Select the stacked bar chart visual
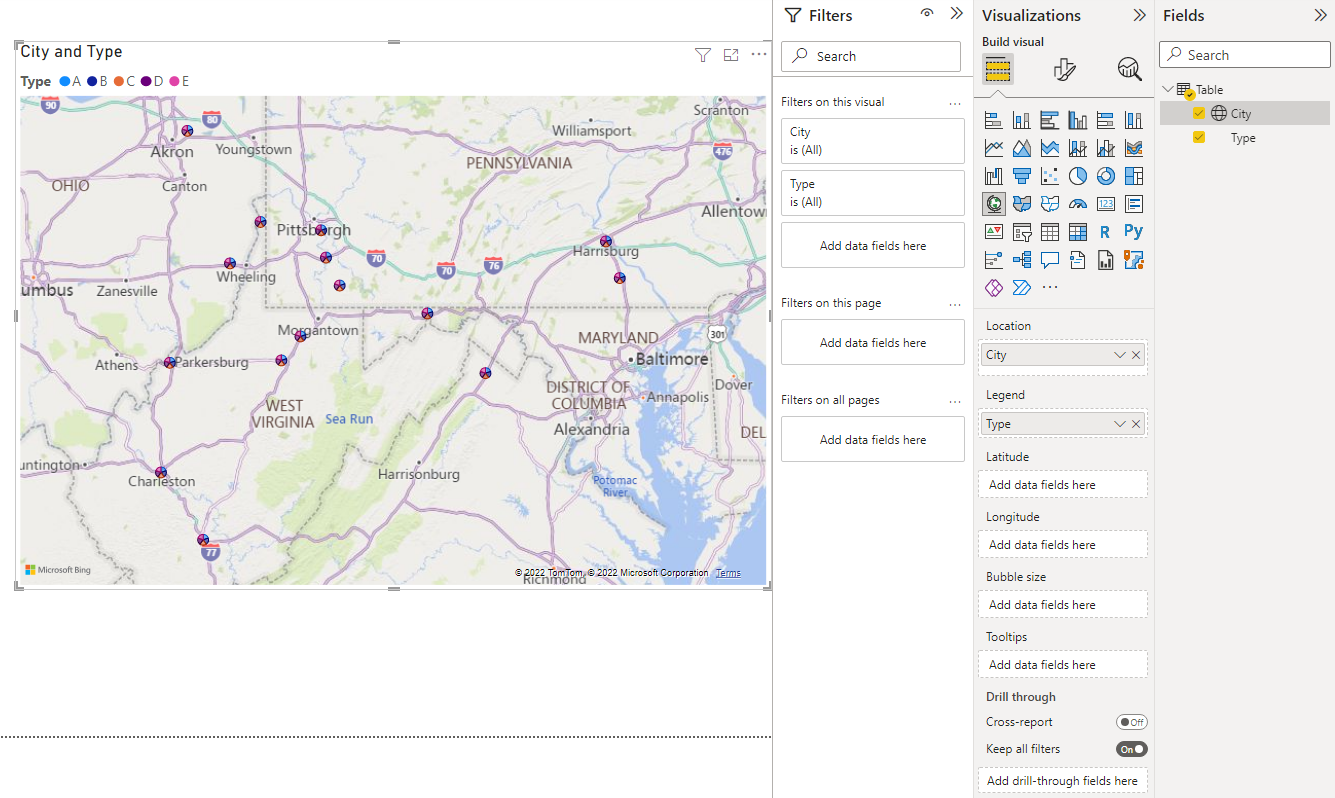The width and height of the screenshot is (1335, 798). [993, 121]
